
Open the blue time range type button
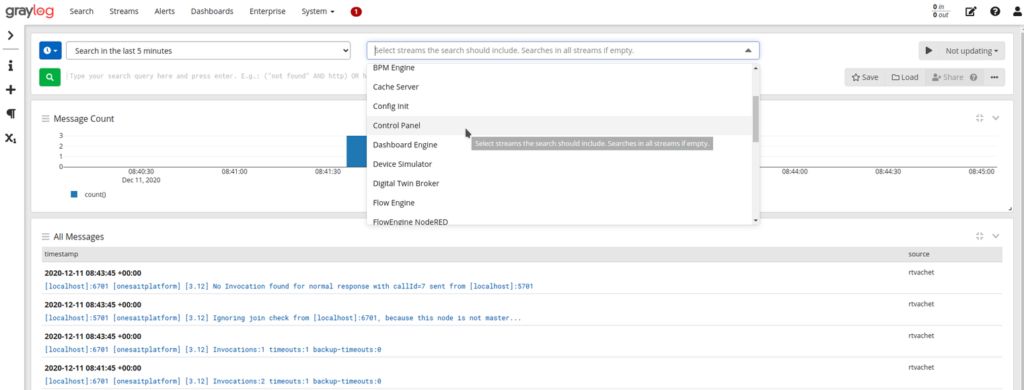(x=50, y=50)
